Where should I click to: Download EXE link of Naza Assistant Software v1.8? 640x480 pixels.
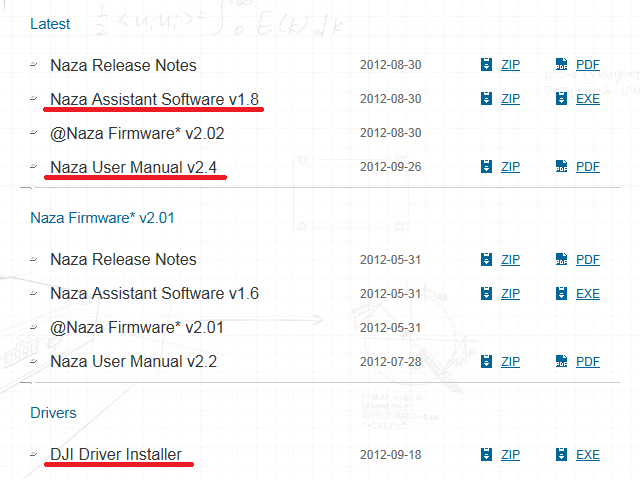[x=588, y=99]
